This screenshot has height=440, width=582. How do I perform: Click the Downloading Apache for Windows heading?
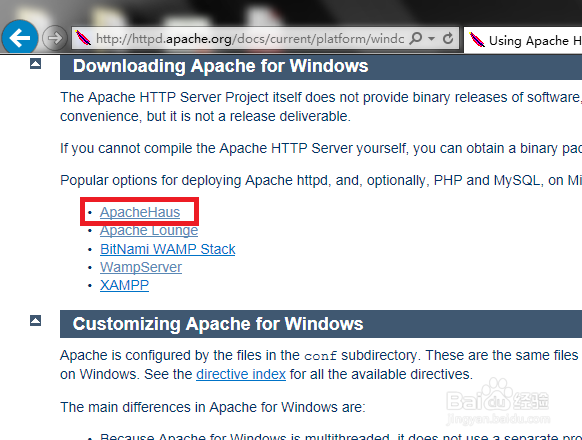pos(220,66)
